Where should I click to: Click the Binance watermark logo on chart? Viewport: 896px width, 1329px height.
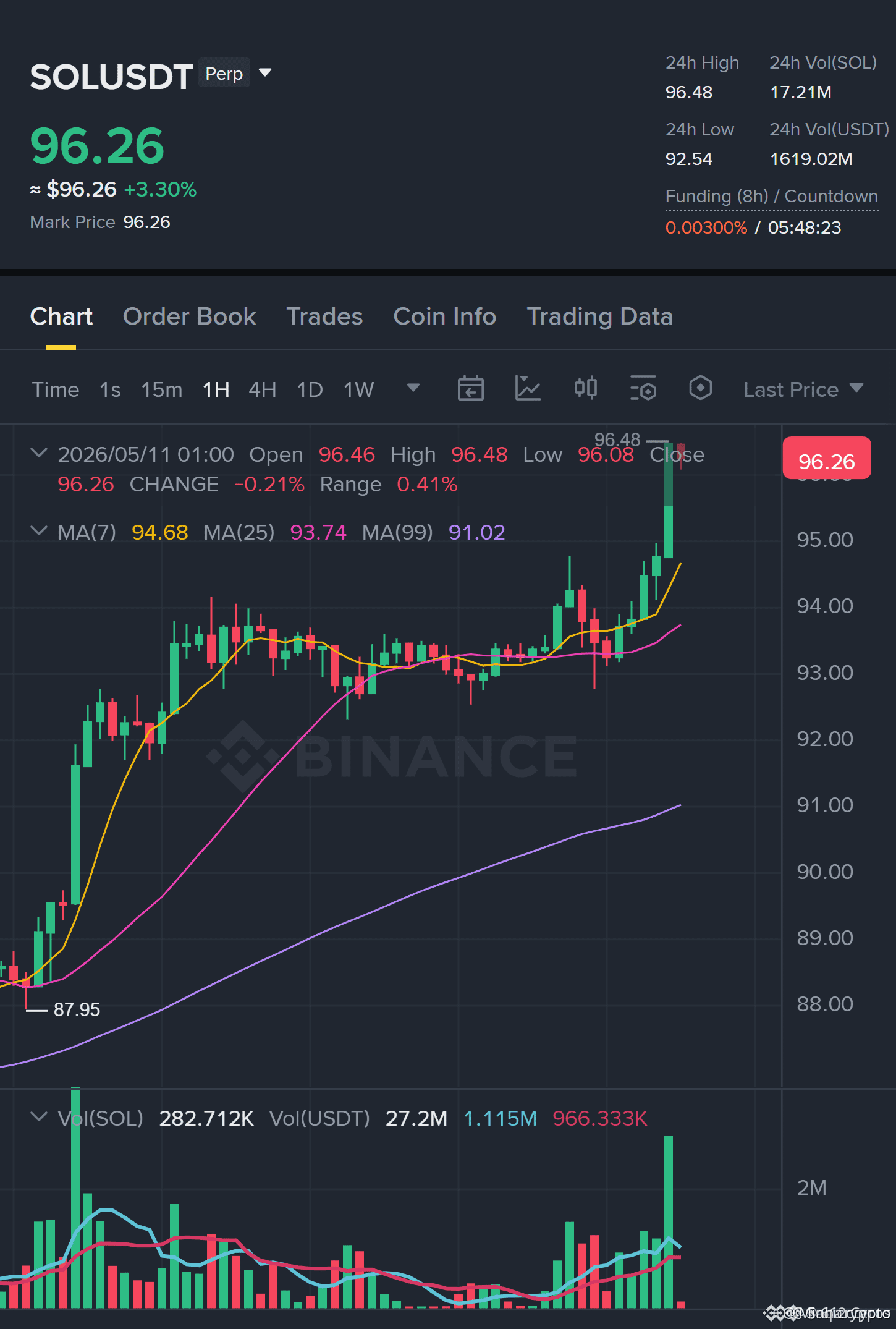(x=391, y=756)
